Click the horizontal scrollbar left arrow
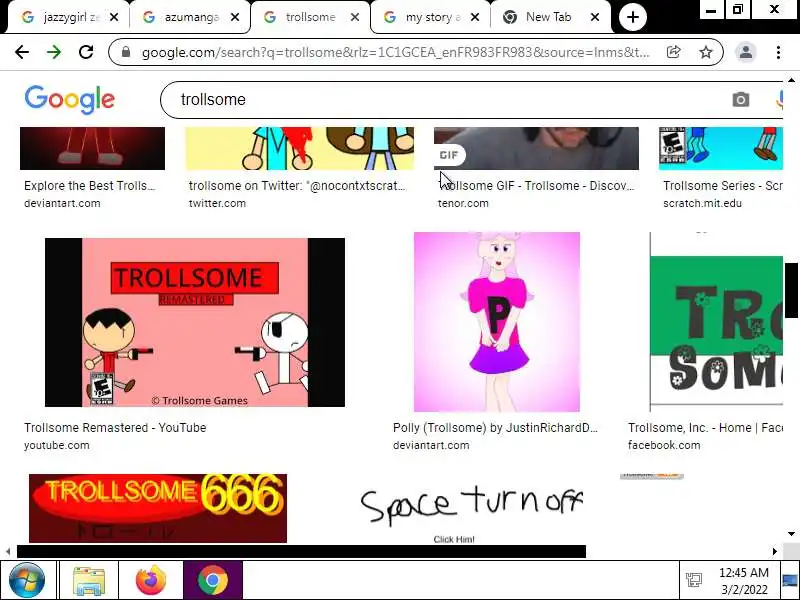The image size is (800, 600). point(8,551)
